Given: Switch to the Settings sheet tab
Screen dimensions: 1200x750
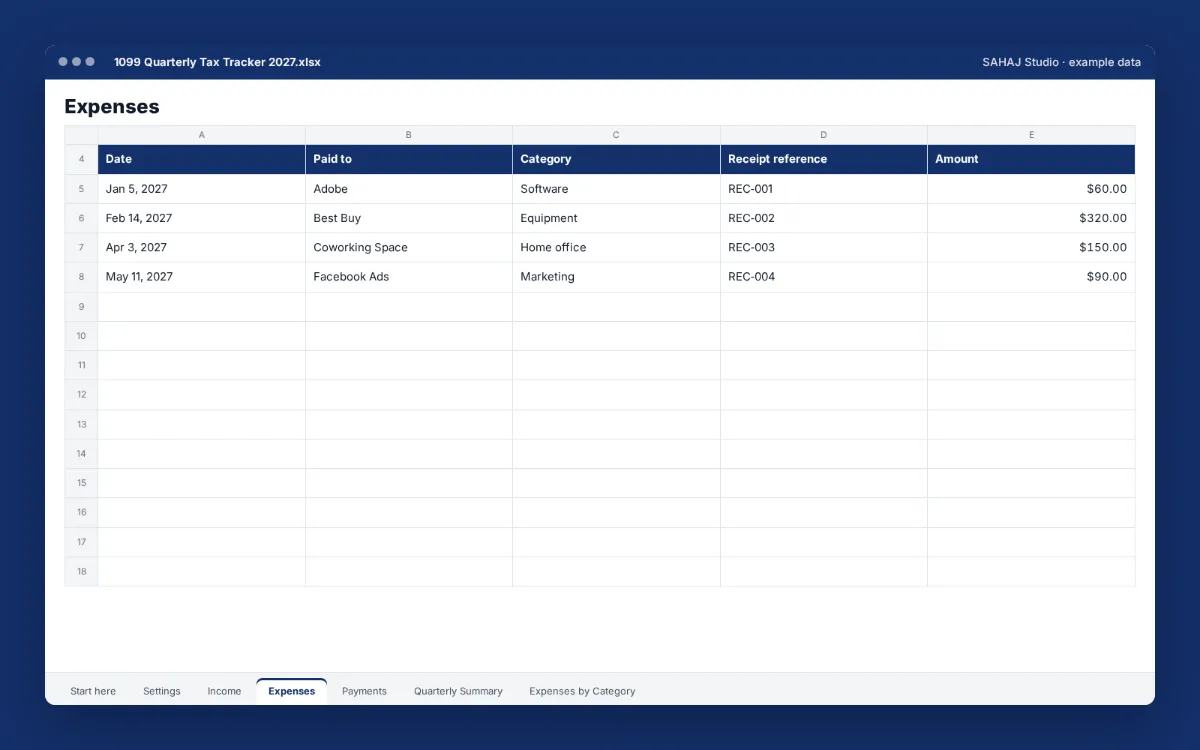Looking at the screenshot, I should (162, 691).
